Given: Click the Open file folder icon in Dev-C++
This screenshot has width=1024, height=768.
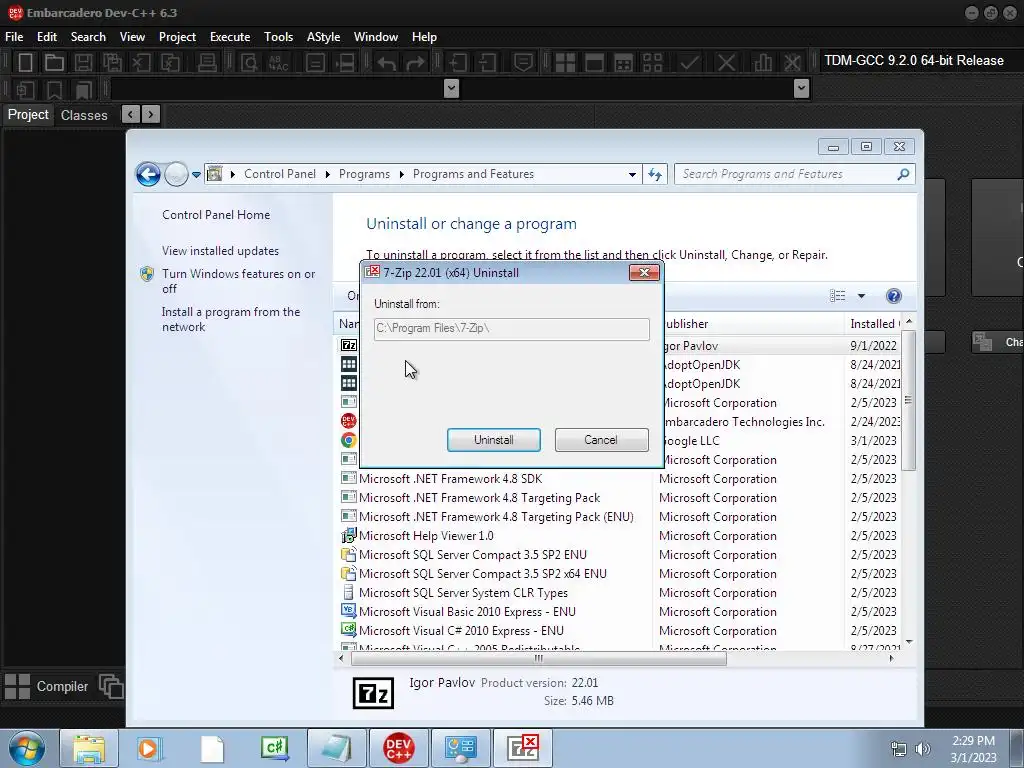Looking at the screenshot, I should (x=54, y=63).
